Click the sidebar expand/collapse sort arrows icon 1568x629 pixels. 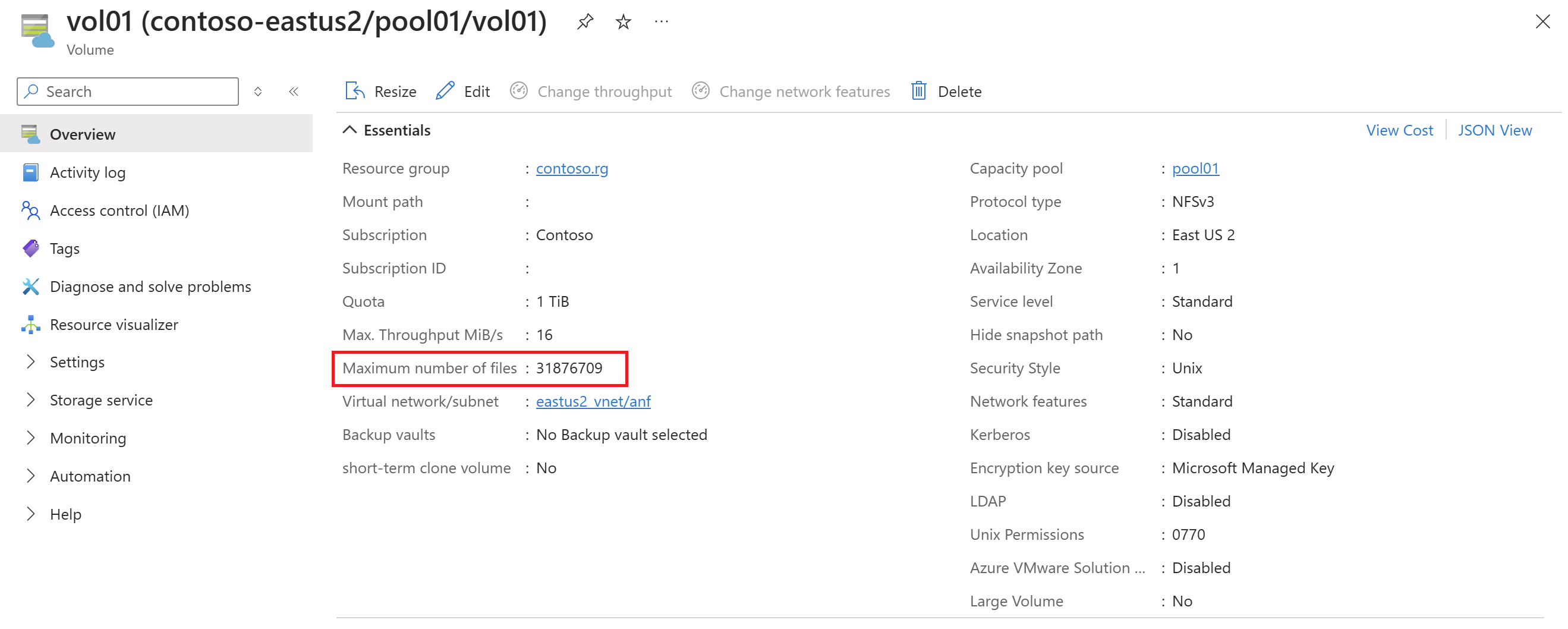(x=258, y=92)
